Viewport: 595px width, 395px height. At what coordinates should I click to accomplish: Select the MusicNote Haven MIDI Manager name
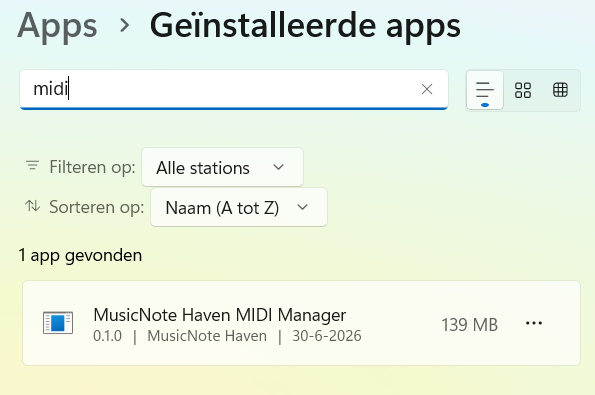tap(220, 315)
